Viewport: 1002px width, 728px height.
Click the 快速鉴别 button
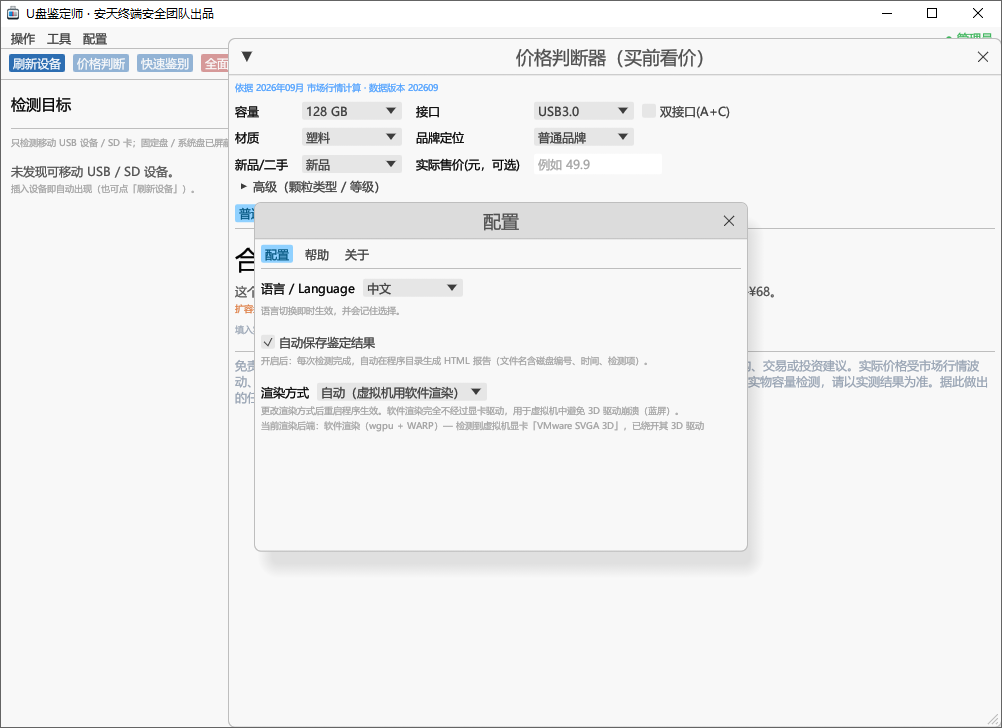(x=165, y=63)
